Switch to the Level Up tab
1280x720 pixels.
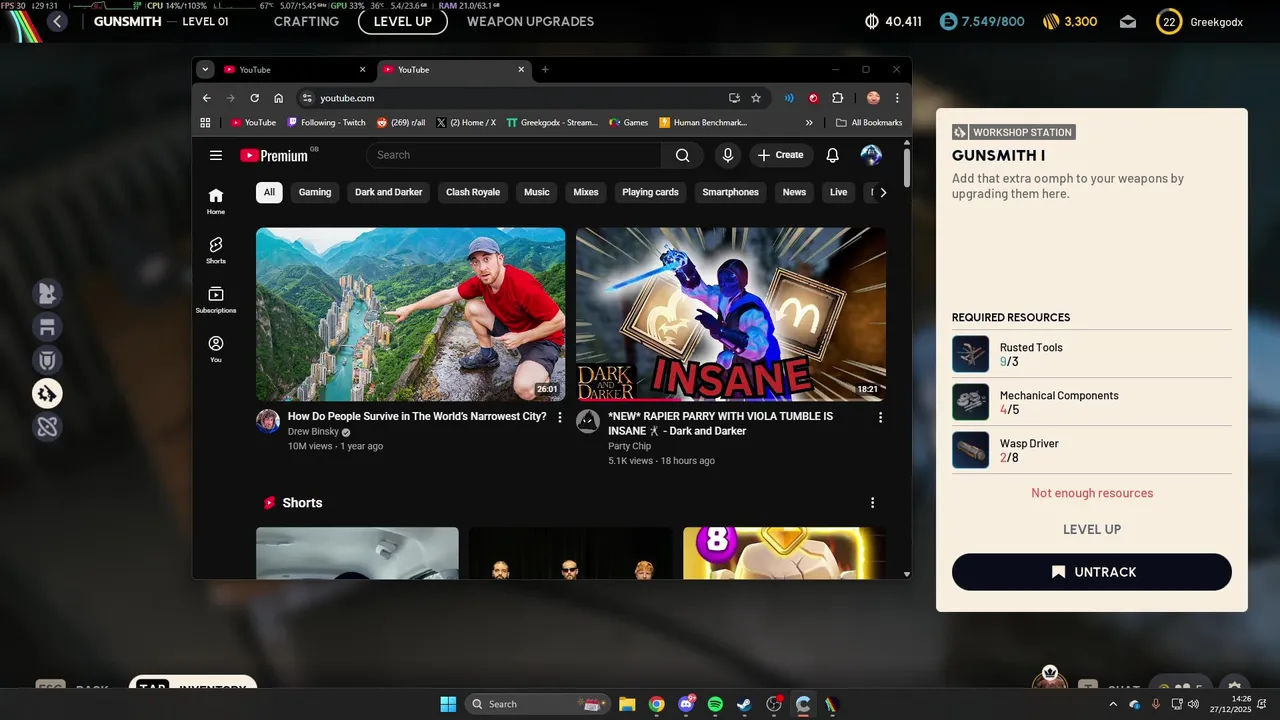click(403, 21)
